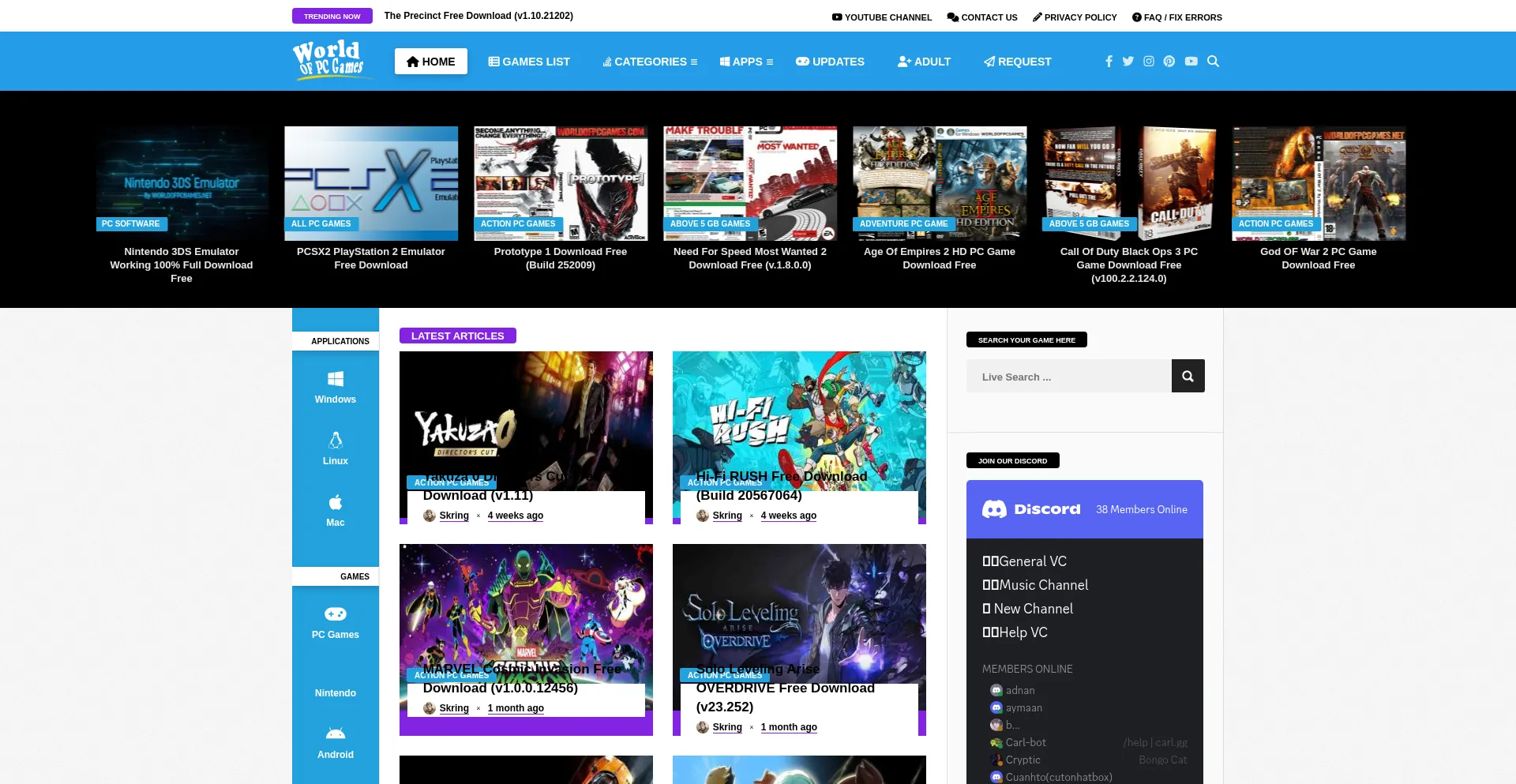Expand the CATEGORIES dropdown menu
The image size is (1516, 784).
click(x=649, y=62)
